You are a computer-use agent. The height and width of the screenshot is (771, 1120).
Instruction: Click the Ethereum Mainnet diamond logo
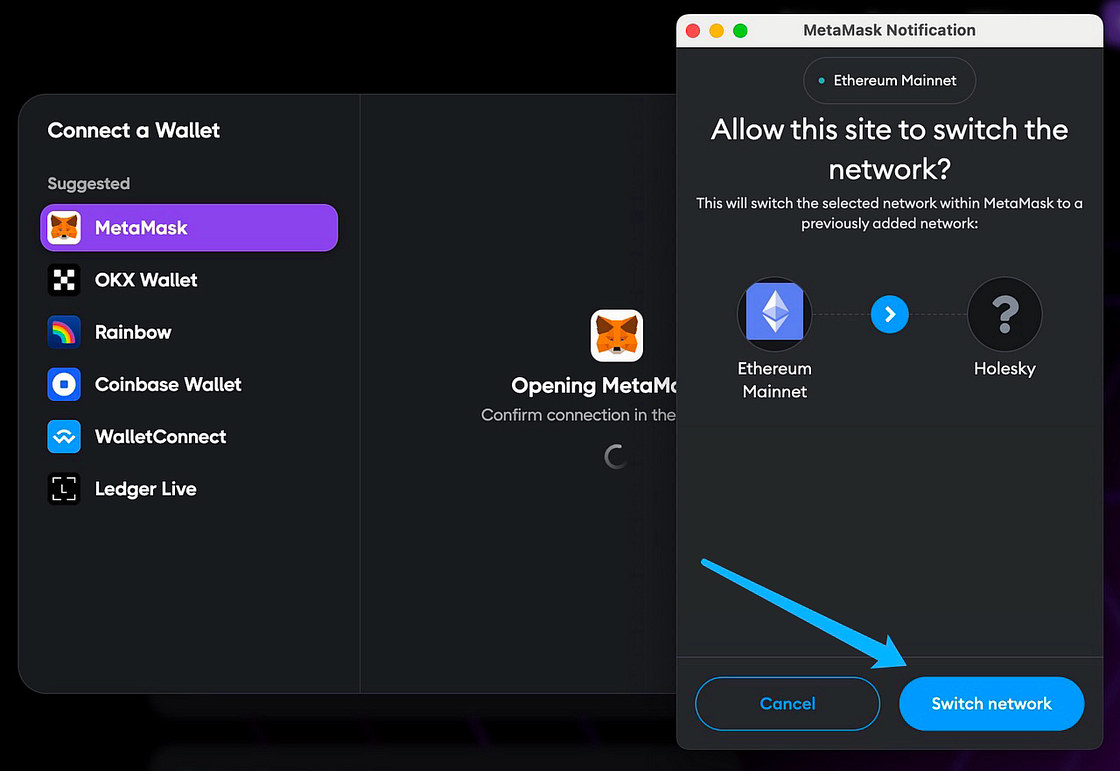coord(775,314)
